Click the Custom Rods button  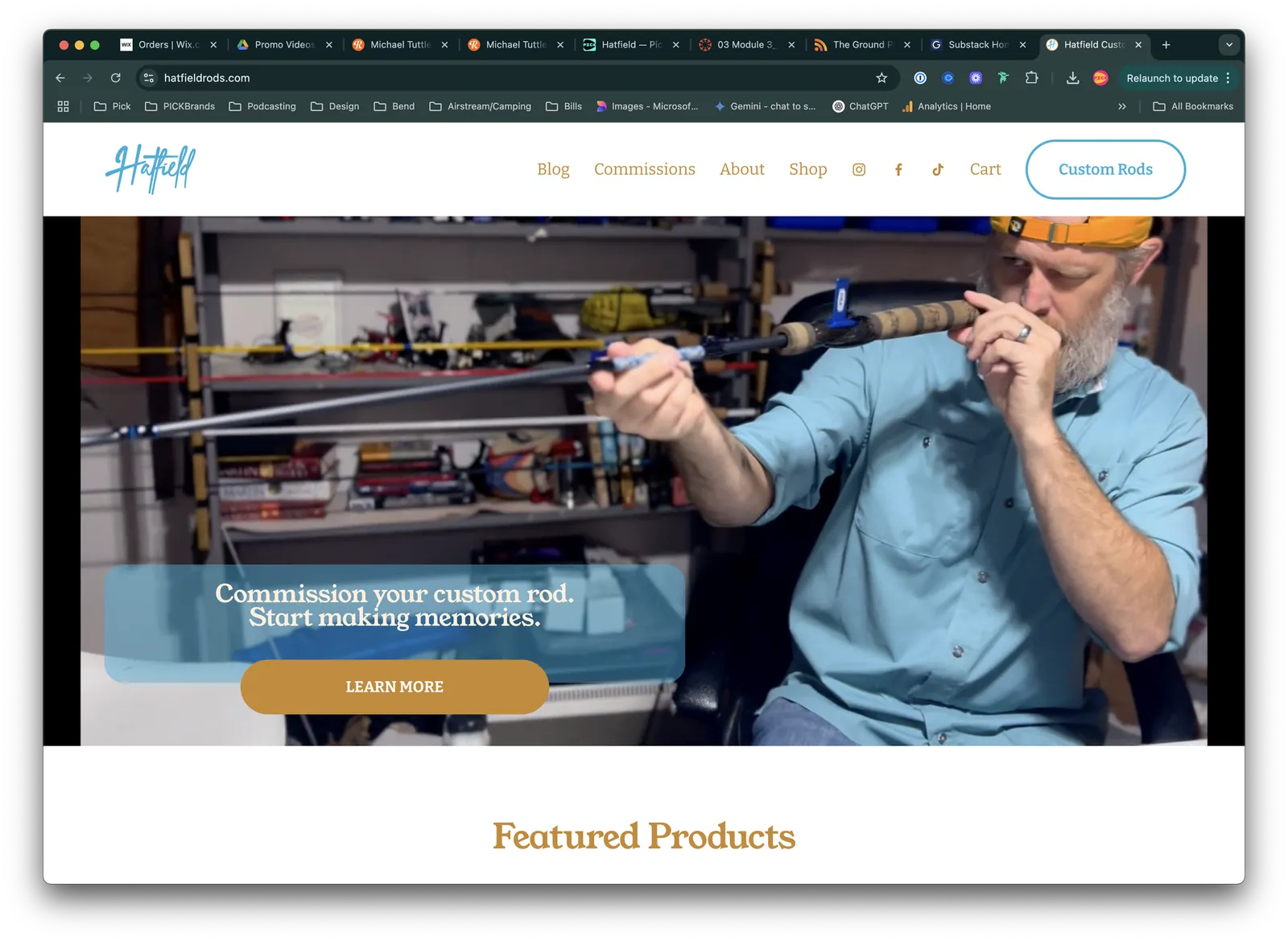[x=1105, y=170]
